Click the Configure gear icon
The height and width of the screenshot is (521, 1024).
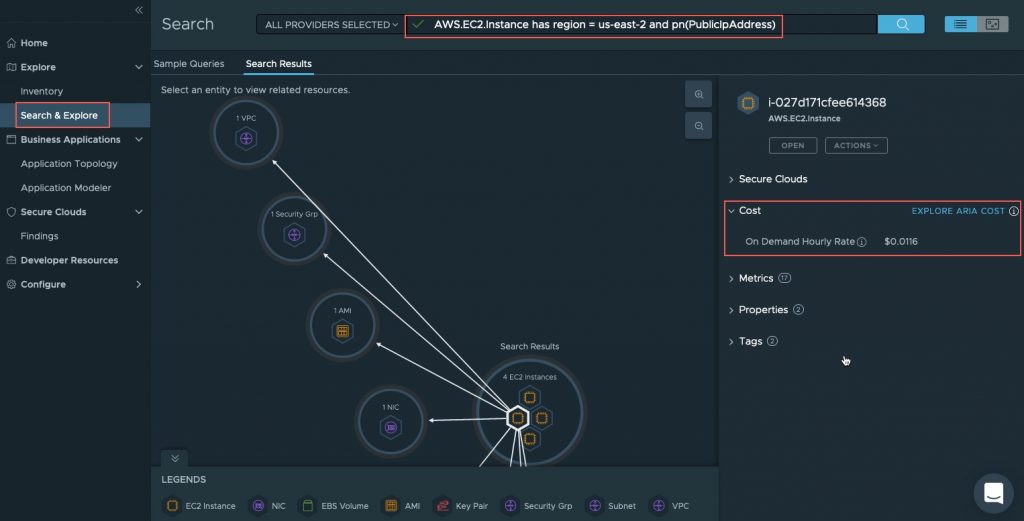(11, 285)
